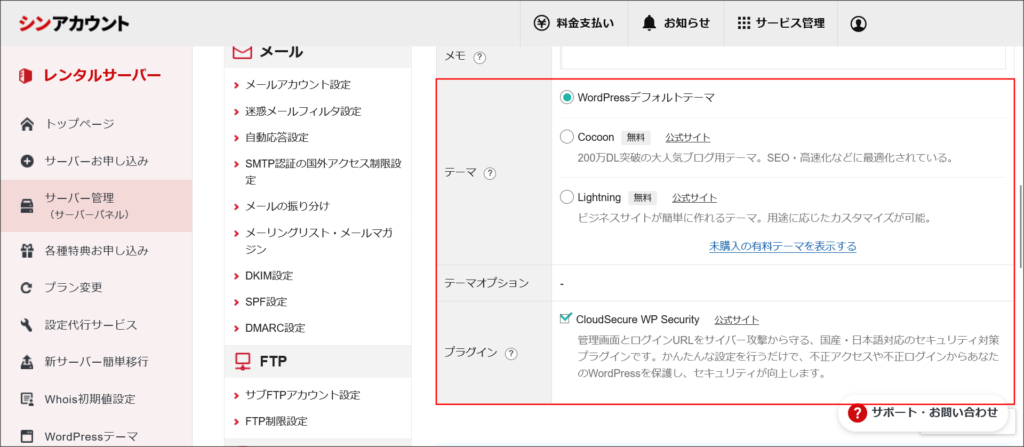Viewport: 1024px width, 447px height.
Task: Open メールの振り分け link
Action: tap(287, 207)
